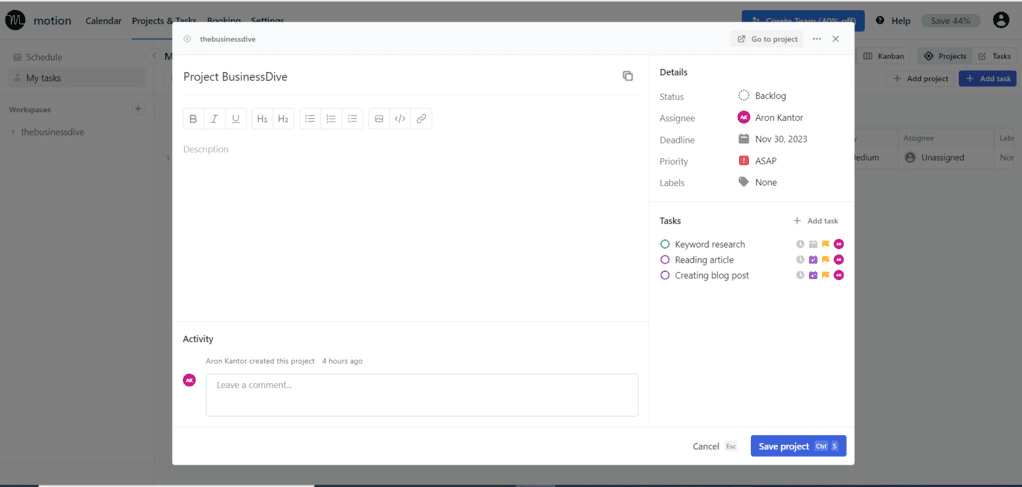Toggle italic formatting in the description toolbar

pyautogui.click(x=214, y=119)
